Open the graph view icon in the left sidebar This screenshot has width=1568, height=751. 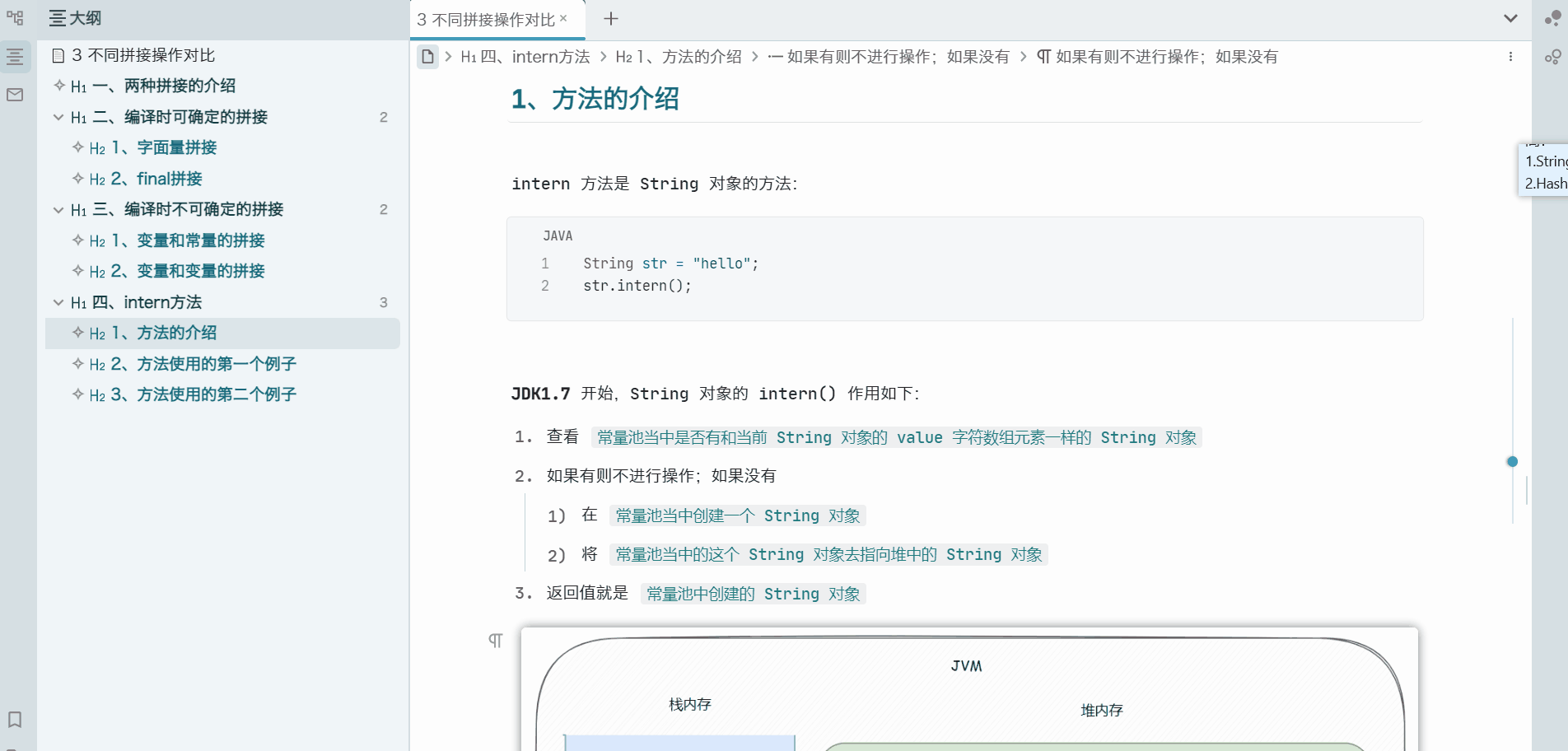(x=15, y=18)
